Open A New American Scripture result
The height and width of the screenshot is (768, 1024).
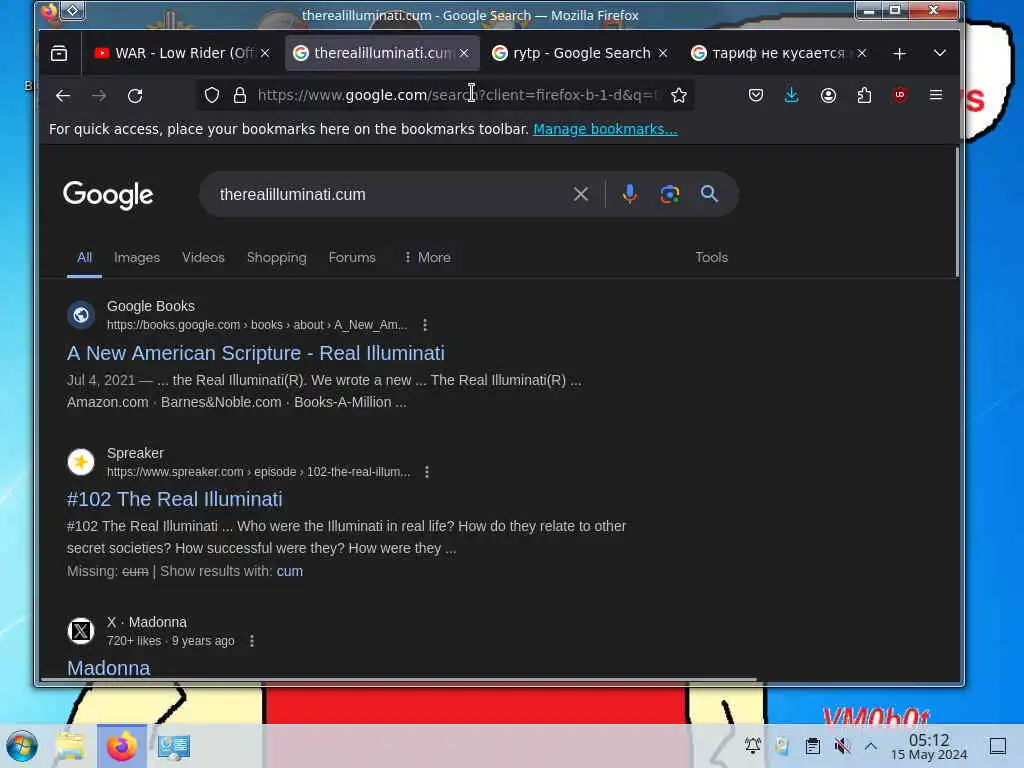pos(255,353)
